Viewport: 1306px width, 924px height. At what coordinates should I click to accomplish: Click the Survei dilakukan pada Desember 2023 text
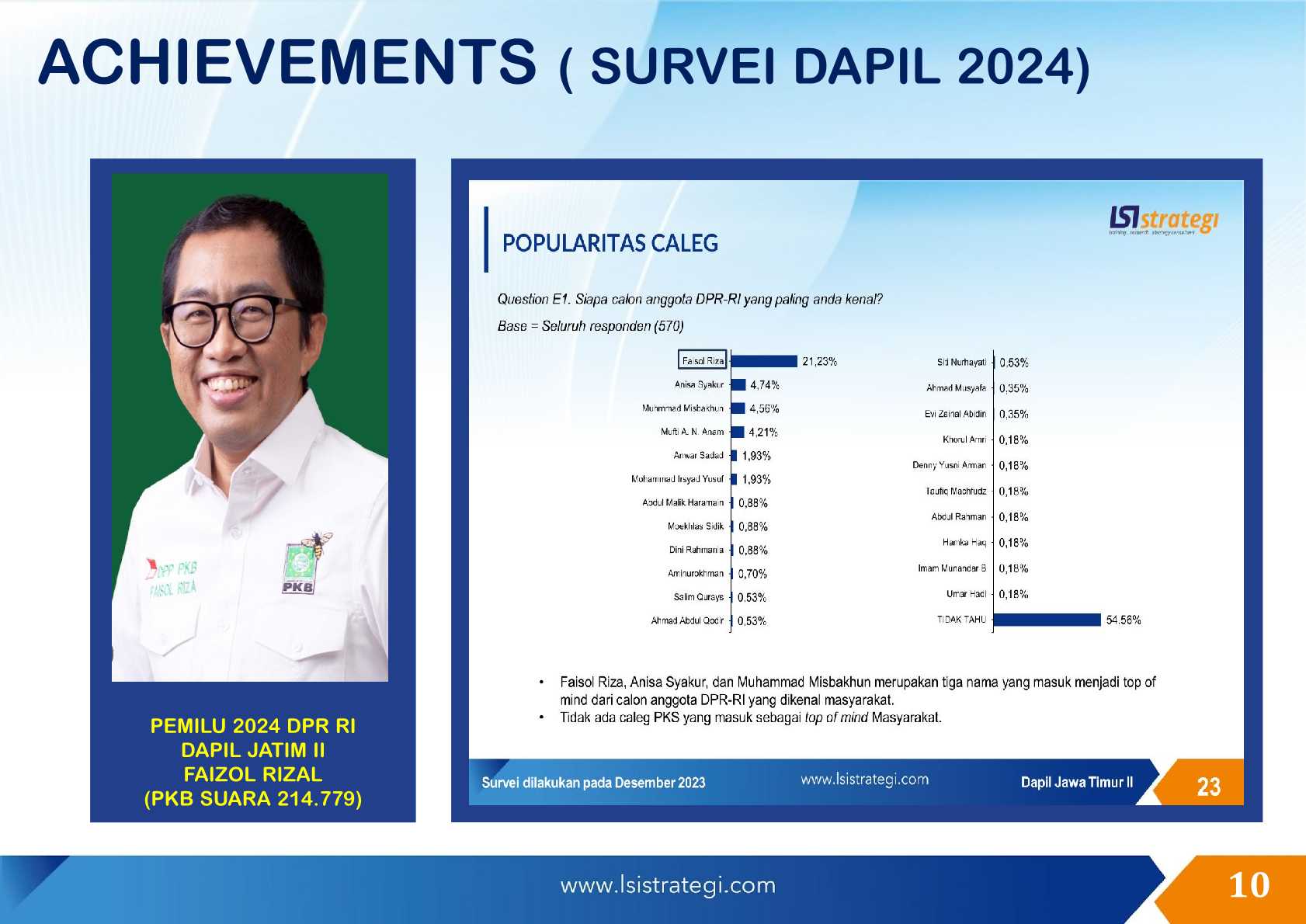pyautogui.click(x=593, y=783)
